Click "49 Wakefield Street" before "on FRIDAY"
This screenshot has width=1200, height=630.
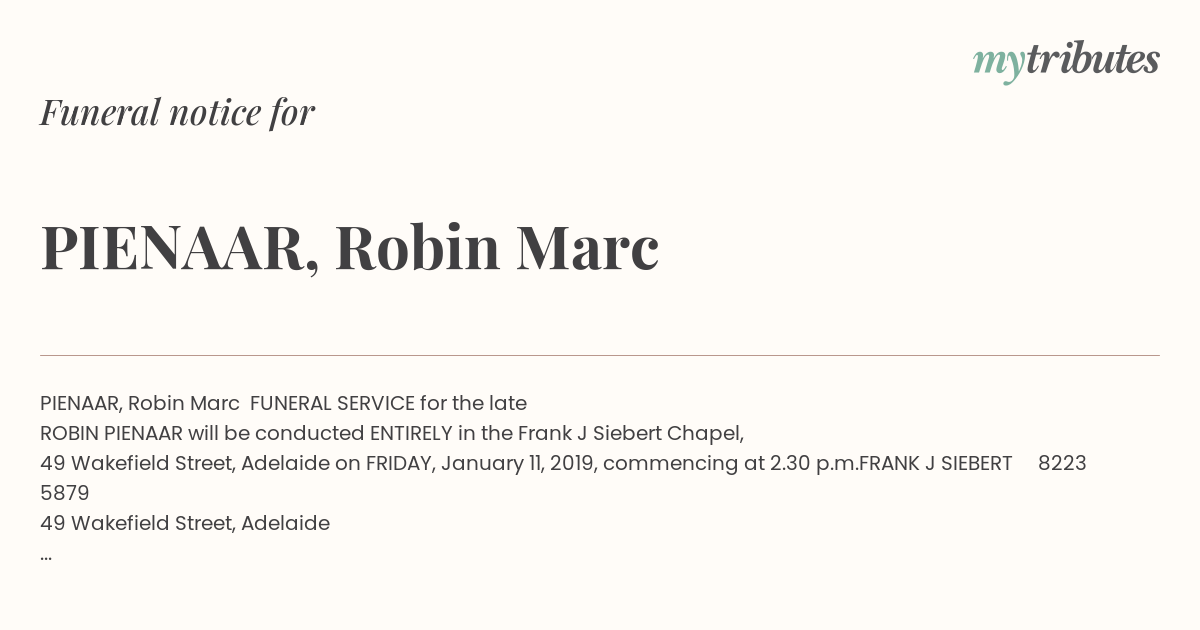click(137, 463)
